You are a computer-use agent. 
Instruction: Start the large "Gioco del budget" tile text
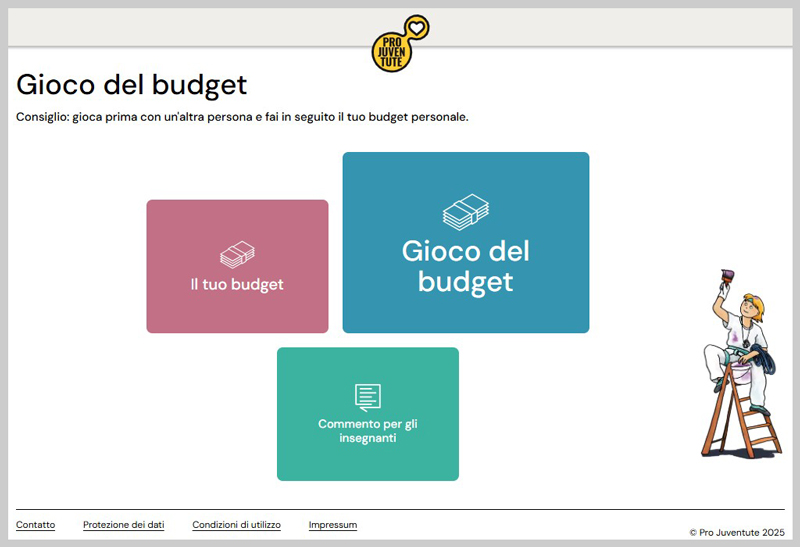[x=466, y=266]
